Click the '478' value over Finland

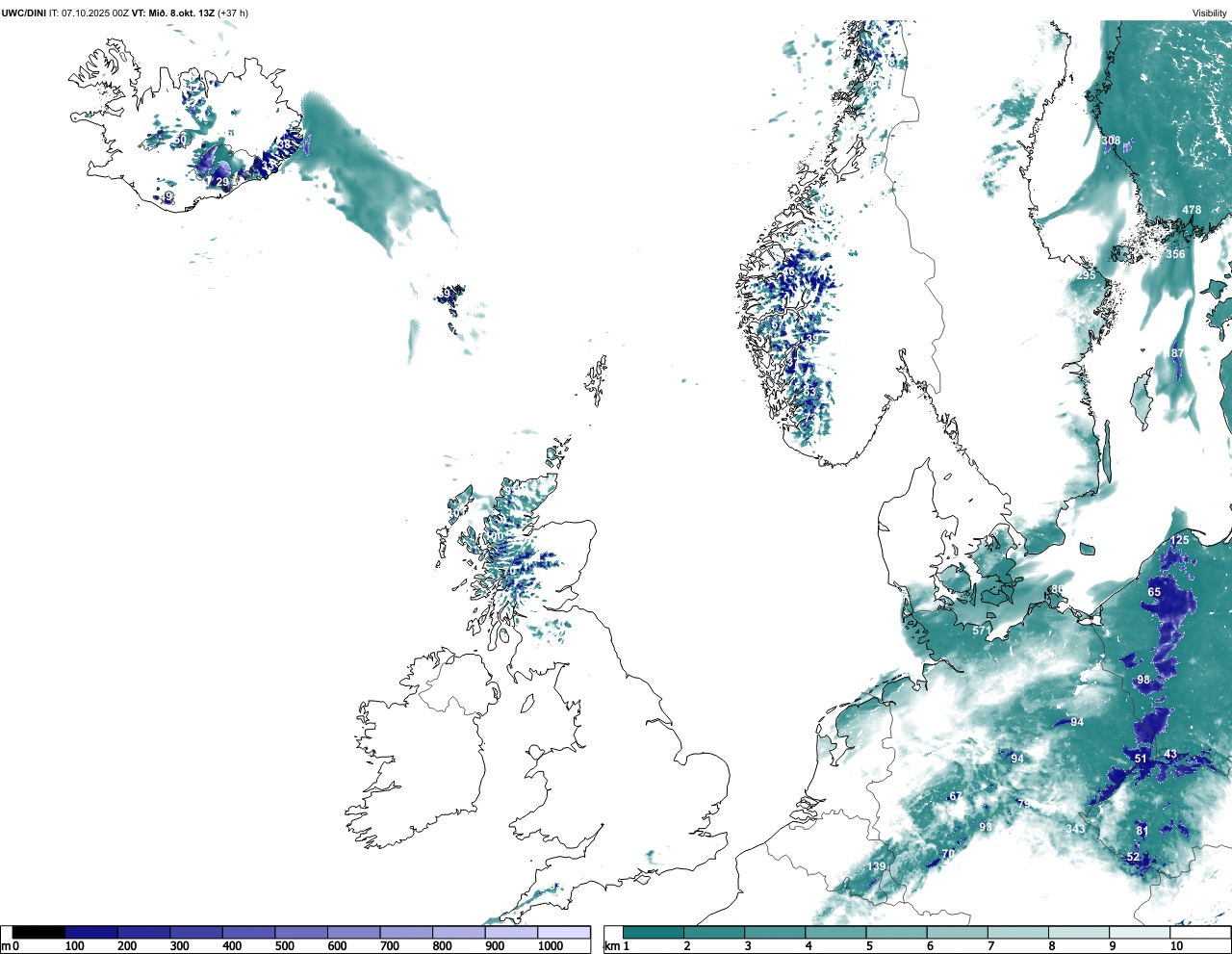(x=1192, y=210)
